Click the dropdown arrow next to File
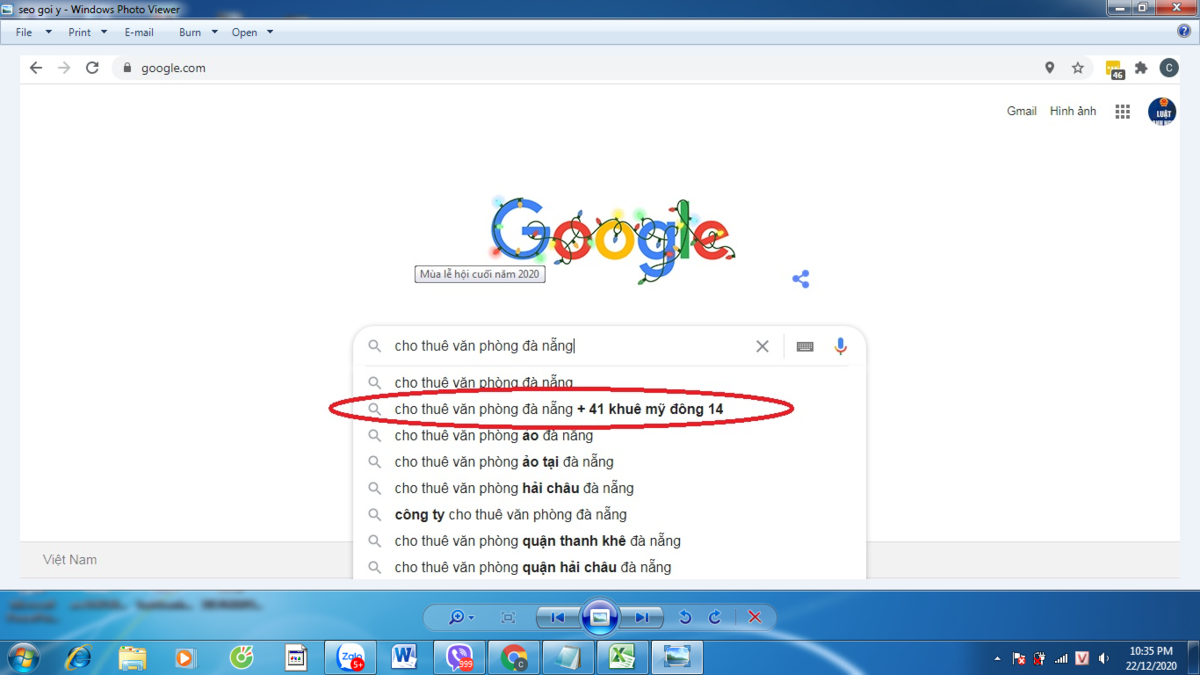Screen dimensions: 1200x675 pyautogui.click(x=48, y=32)
